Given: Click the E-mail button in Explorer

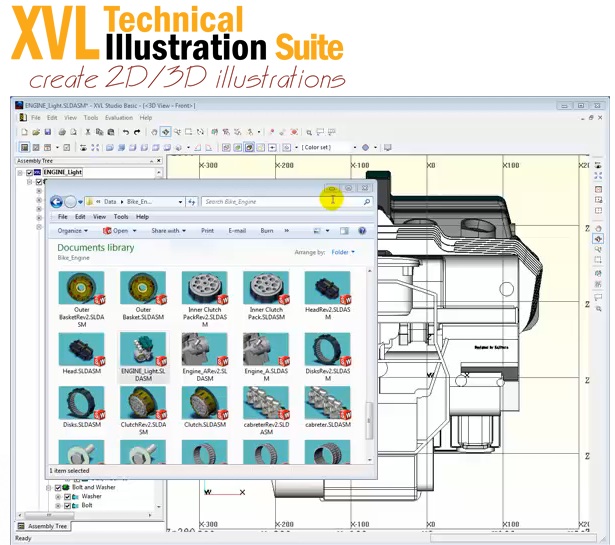Looking at the screenshot, I should coord(237,231).
